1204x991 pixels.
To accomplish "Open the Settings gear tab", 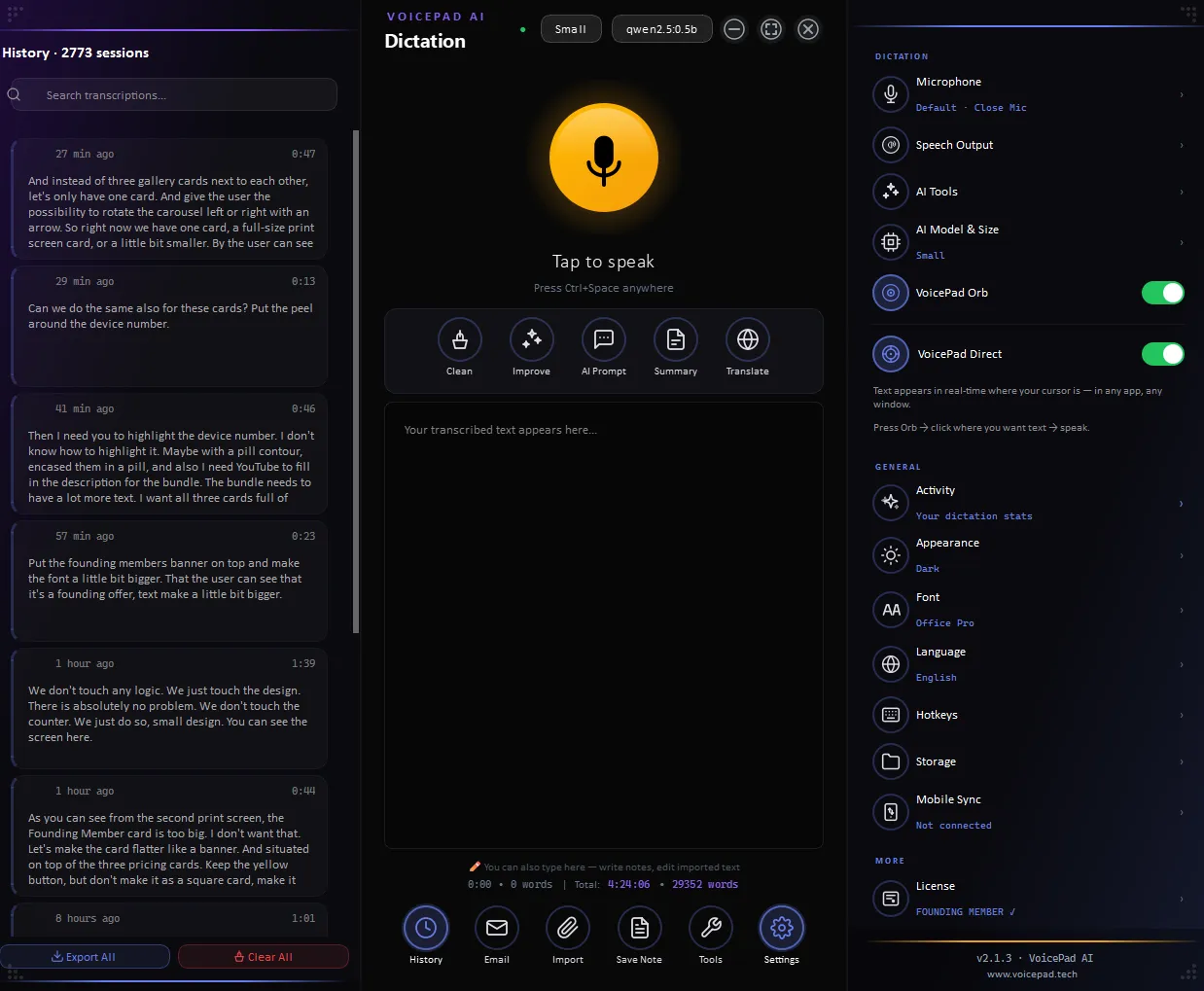I will [x=781, y=929].
